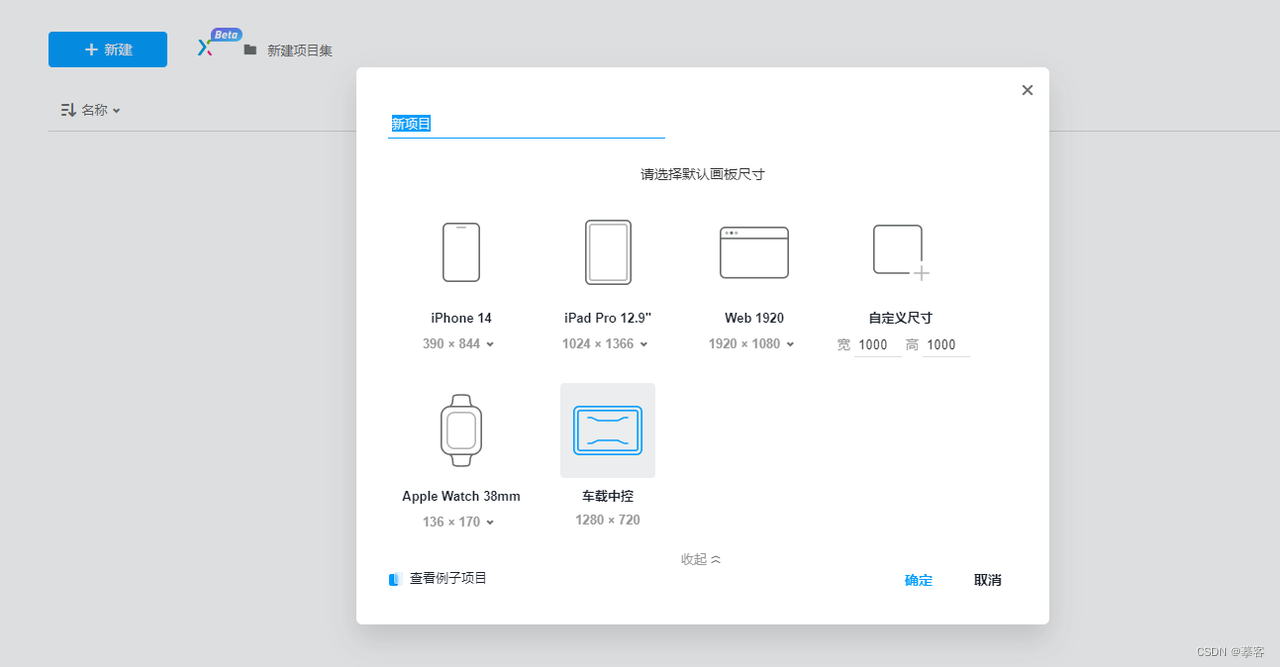Click the custom width field 宽
This screenshot has width=1280, height=667.
(878, 345)
